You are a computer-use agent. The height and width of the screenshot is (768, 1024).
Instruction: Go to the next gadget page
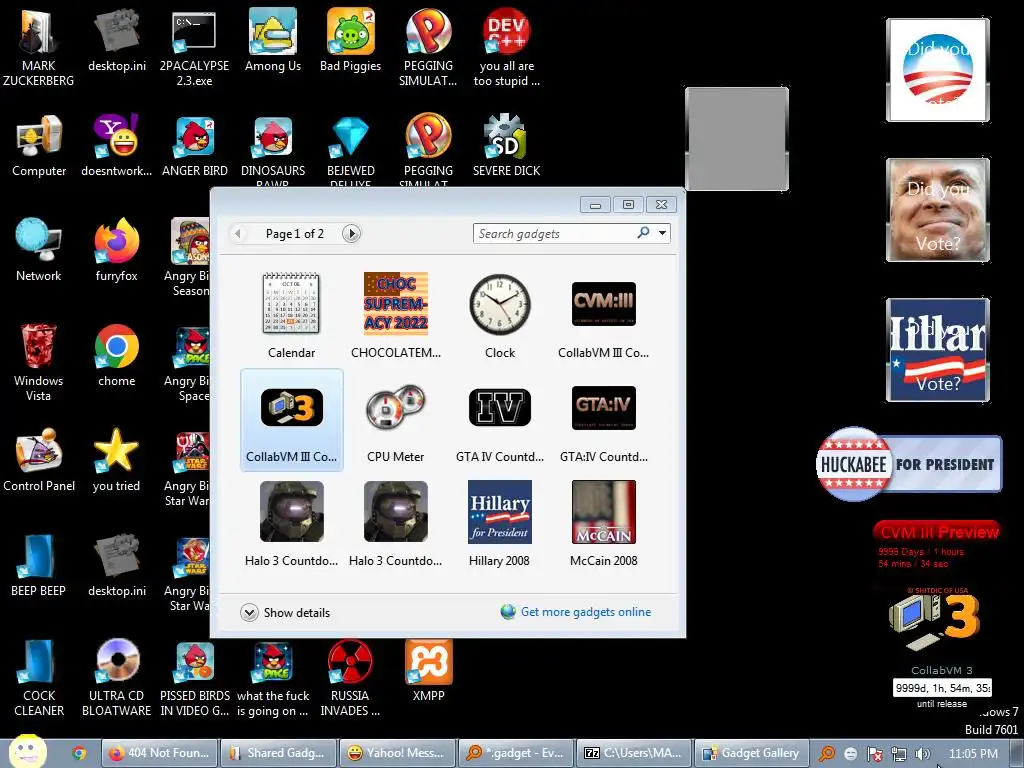(x=351, y=234)
